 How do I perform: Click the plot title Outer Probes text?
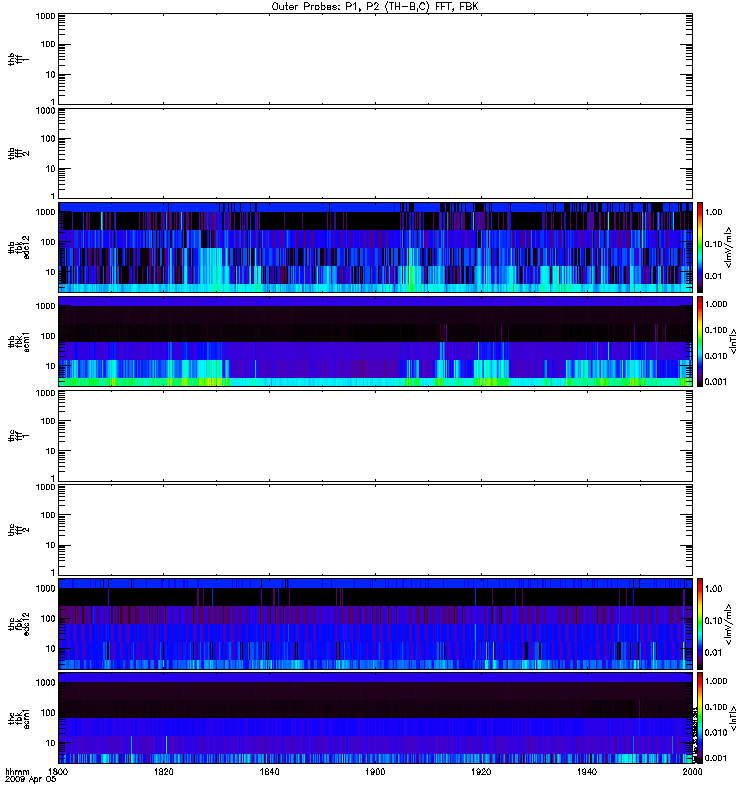tap(374, 7)
